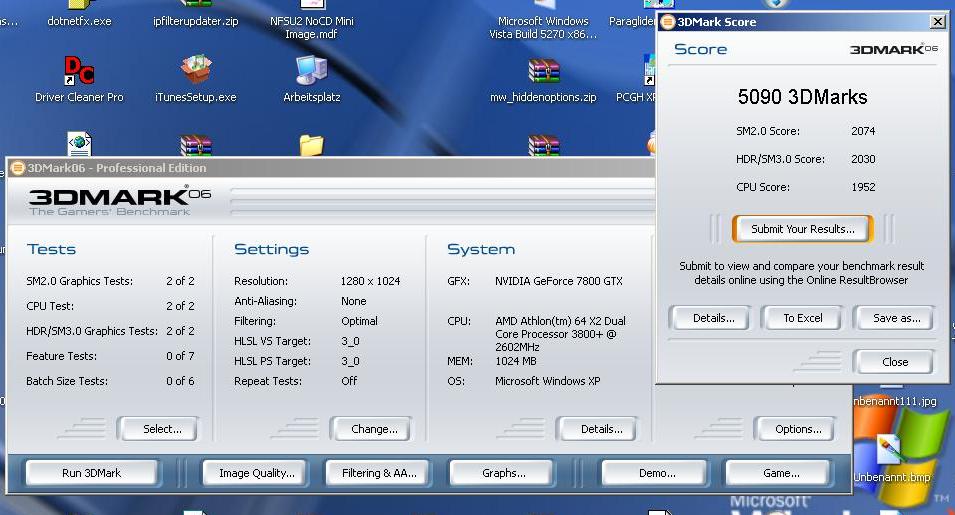Image resolution: width=955 pixels, height=515 pixels.
Task: Click the Close button in Score window
Action: tap(895, 362)
